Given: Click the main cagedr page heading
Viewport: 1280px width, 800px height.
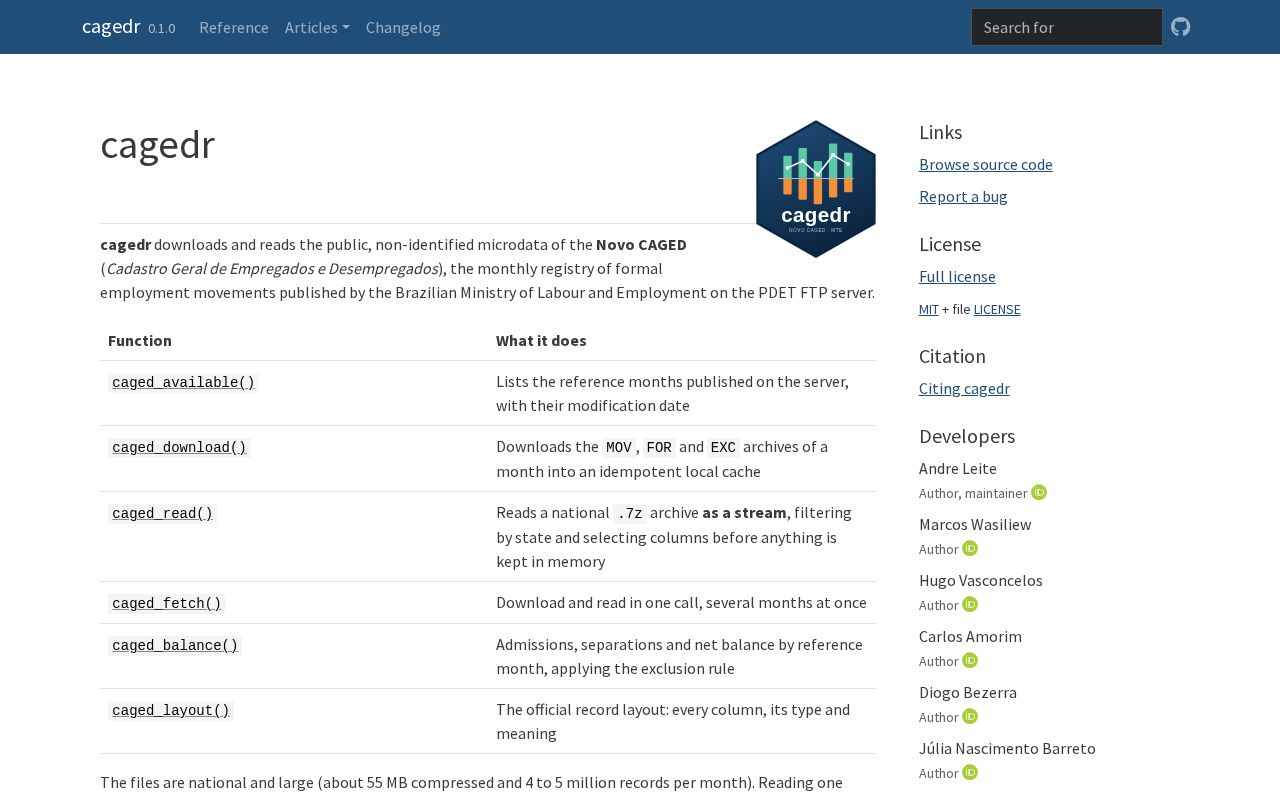Looking at the screenshot, I should click(x=158, y=145).
